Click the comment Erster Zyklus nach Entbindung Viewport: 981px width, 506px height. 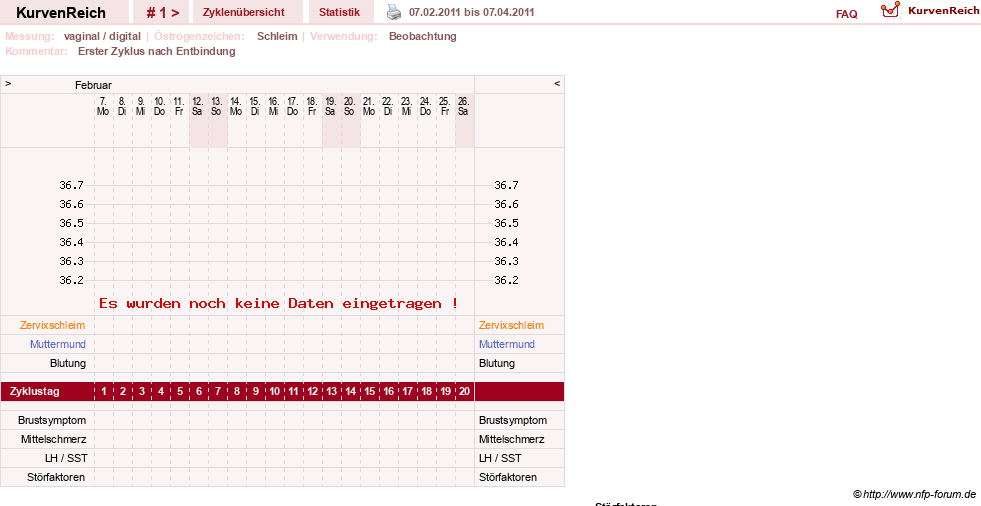click(156, 51)
